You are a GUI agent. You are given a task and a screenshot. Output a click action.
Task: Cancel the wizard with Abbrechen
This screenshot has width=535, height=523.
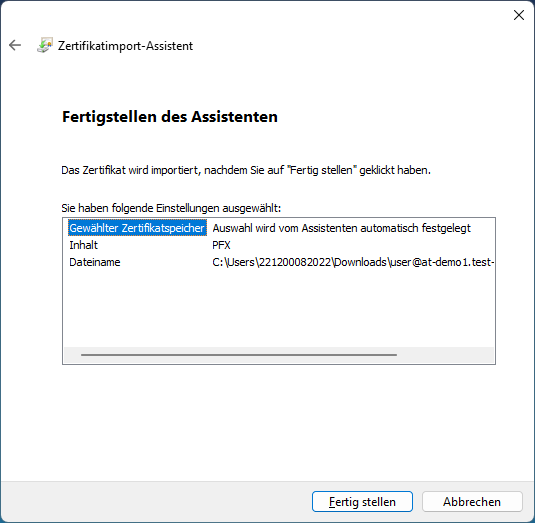tap(472, 502)
